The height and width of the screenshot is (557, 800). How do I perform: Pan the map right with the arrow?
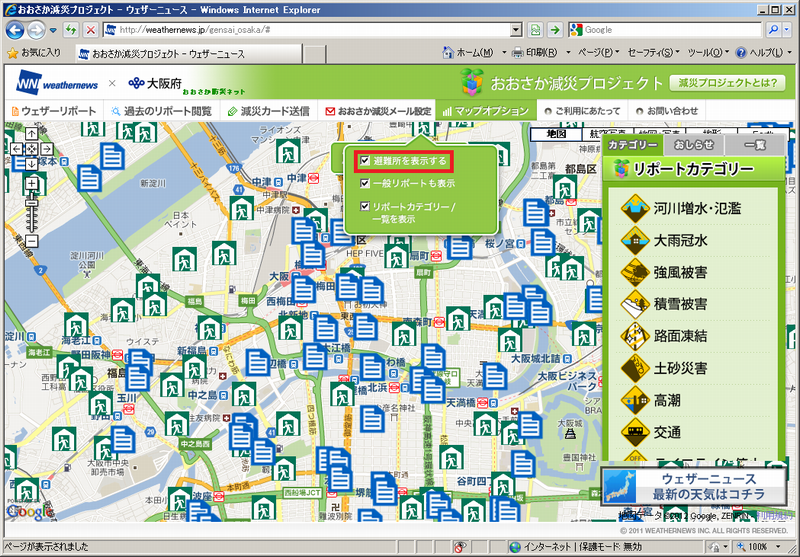pyautogui.click(x=47, y=149)
